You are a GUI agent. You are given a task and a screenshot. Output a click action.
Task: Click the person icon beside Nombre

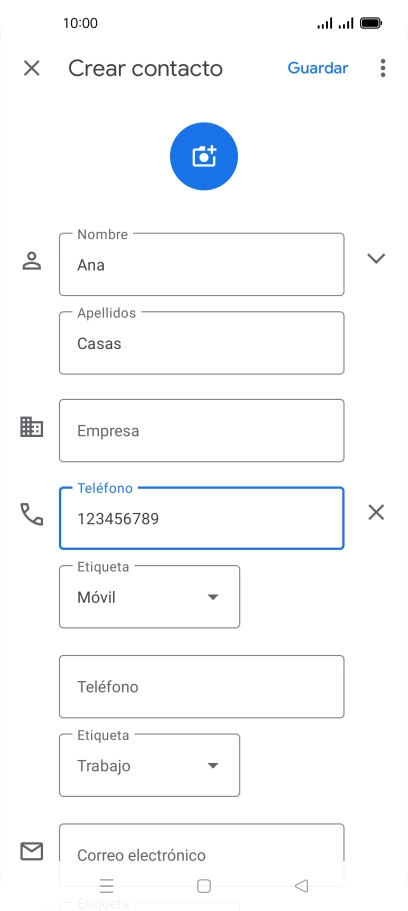31,261
